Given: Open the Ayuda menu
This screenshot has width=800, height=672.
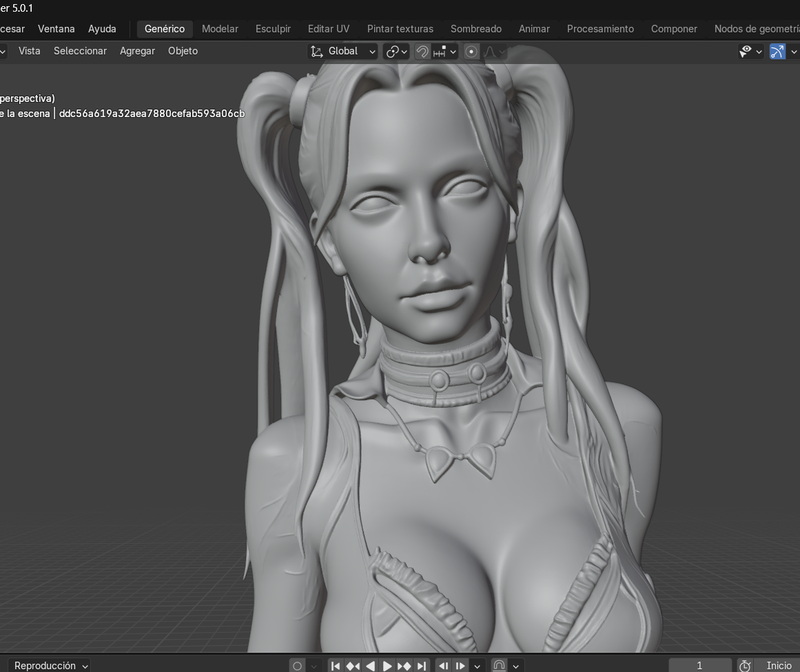Looking at the screenshot, I should 102,29.
